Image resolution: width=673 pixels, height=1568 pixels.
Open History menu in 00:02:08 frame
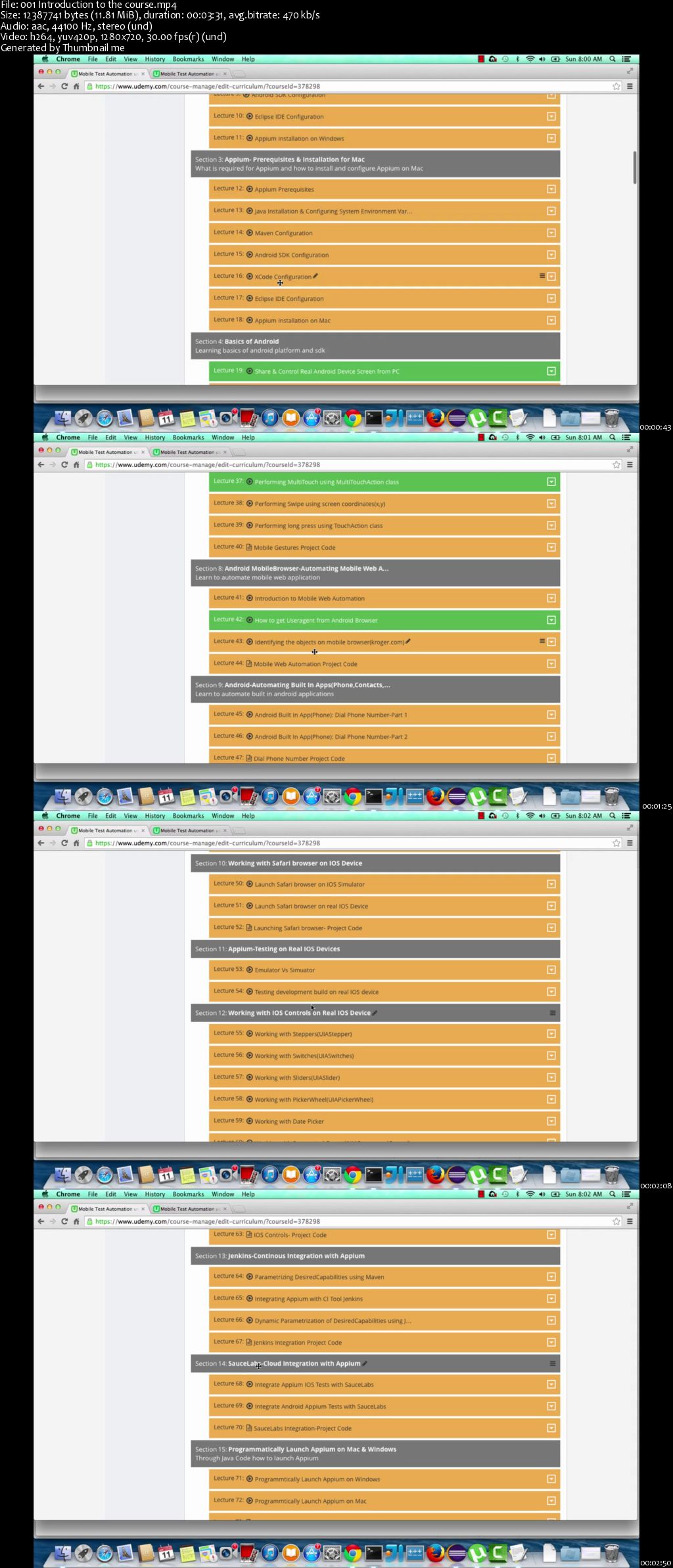click(154, 816)
